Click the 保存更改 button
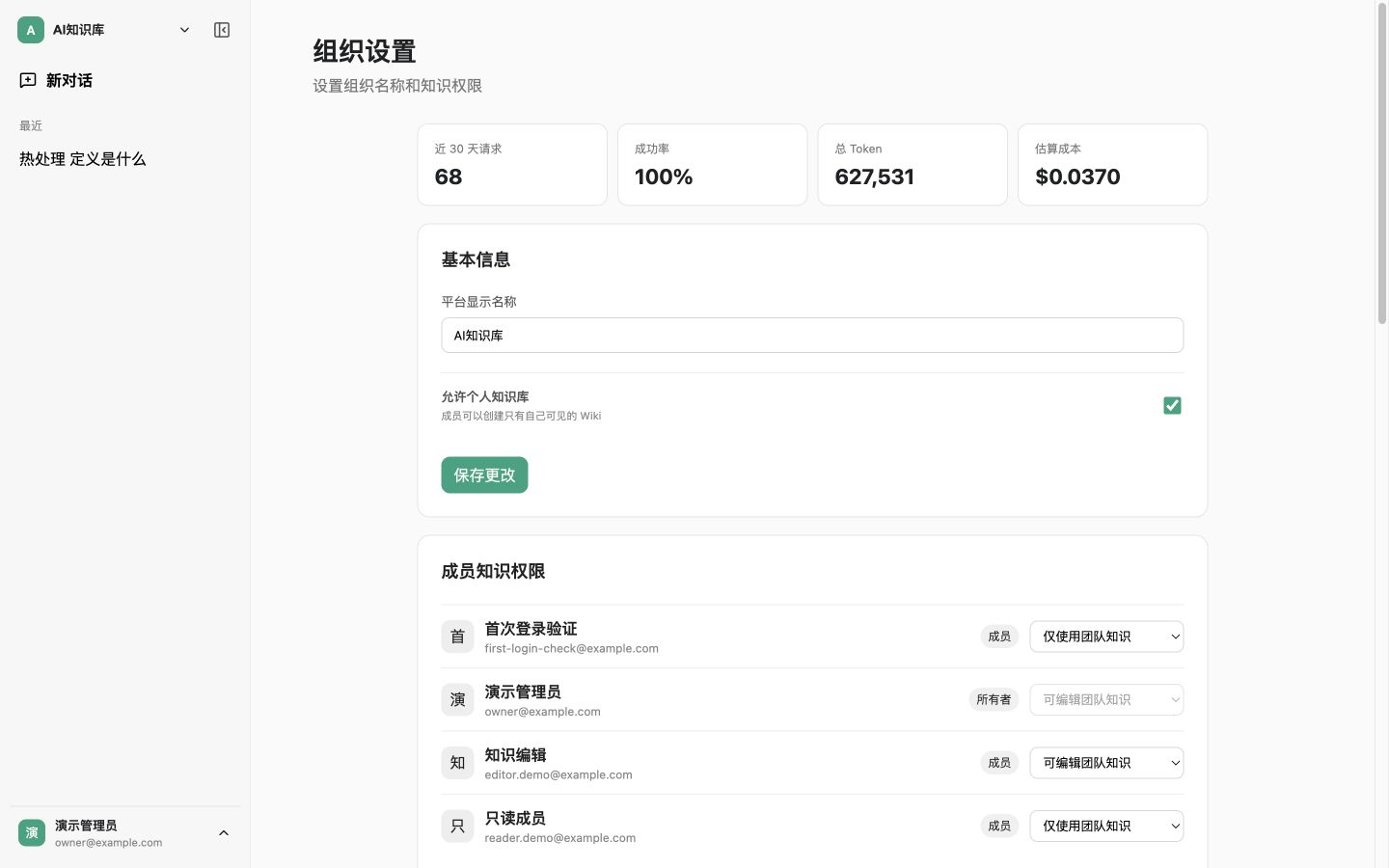The width and height of the screenshot is (1389, 868). [x=484, y=475]
